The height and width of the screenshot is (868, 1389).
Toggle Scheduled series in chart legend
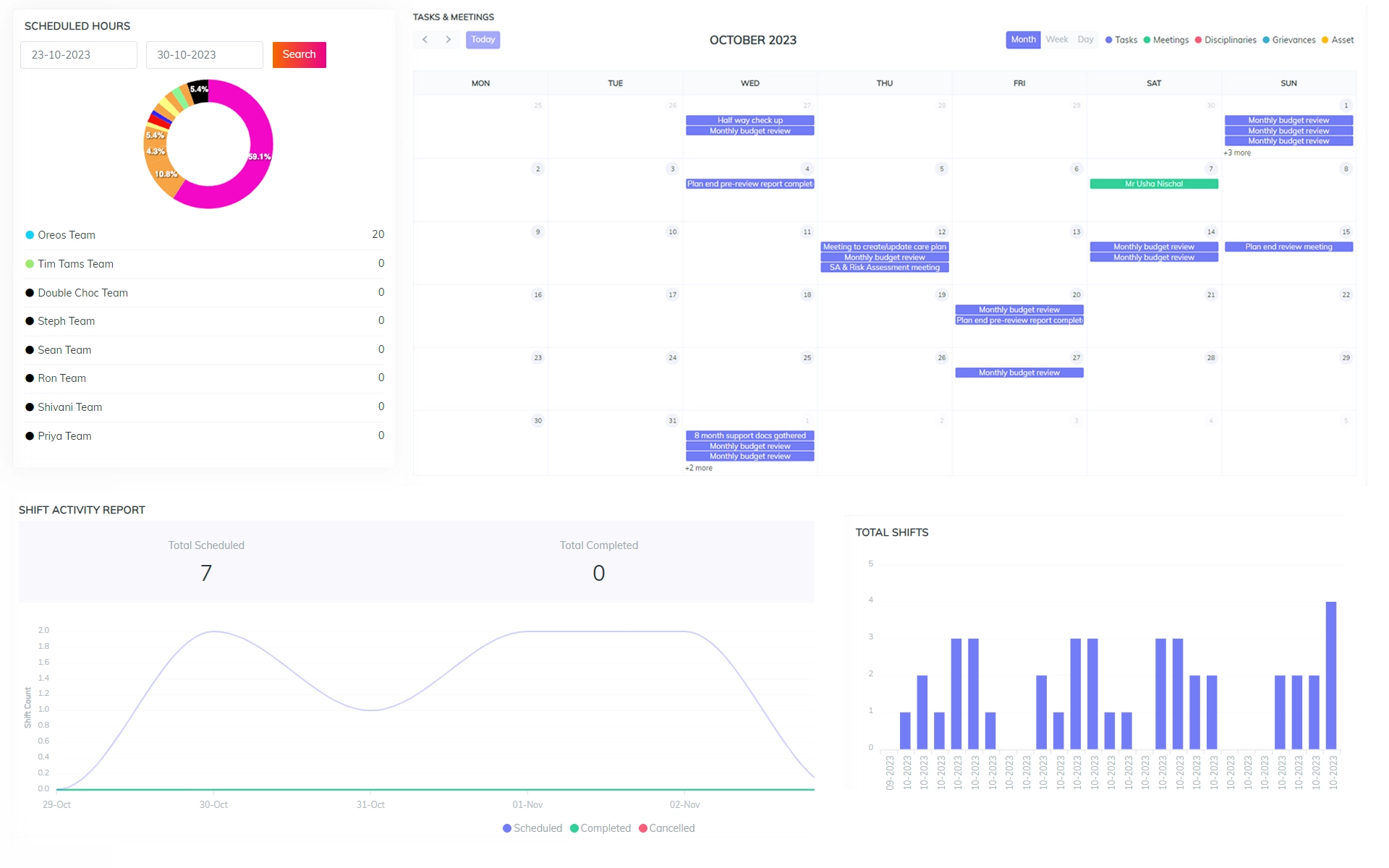[532, 828]
